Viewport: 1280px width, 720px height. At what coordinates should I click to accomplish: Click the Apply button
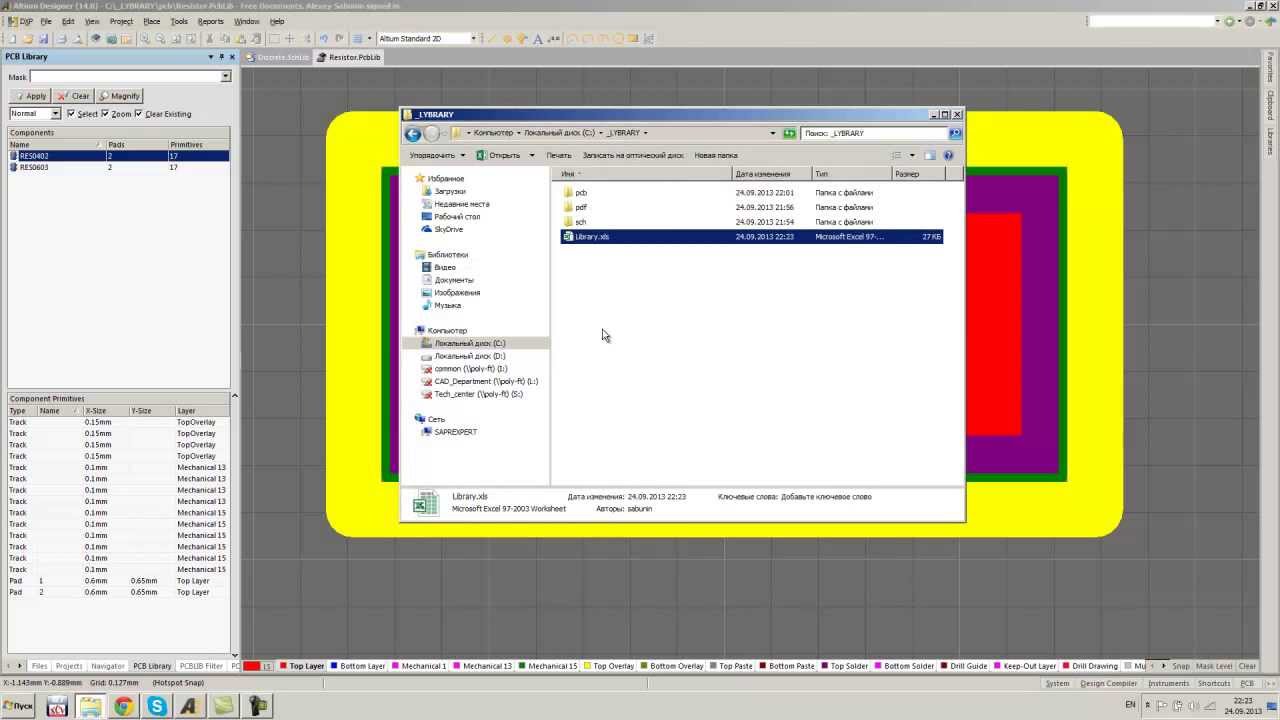pos(30,96)
